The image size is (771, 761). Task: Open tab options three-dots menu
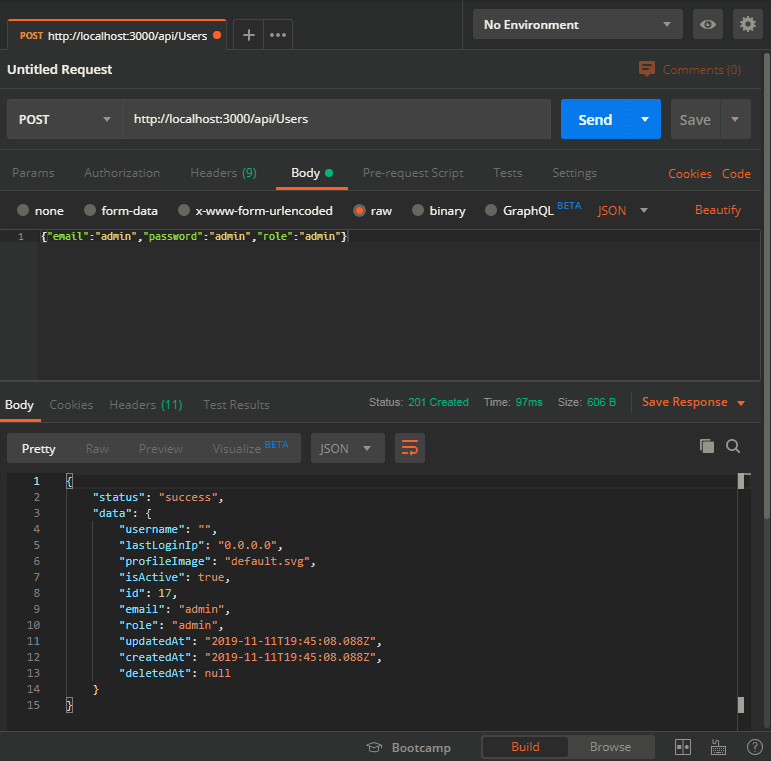tap(278, 35)
